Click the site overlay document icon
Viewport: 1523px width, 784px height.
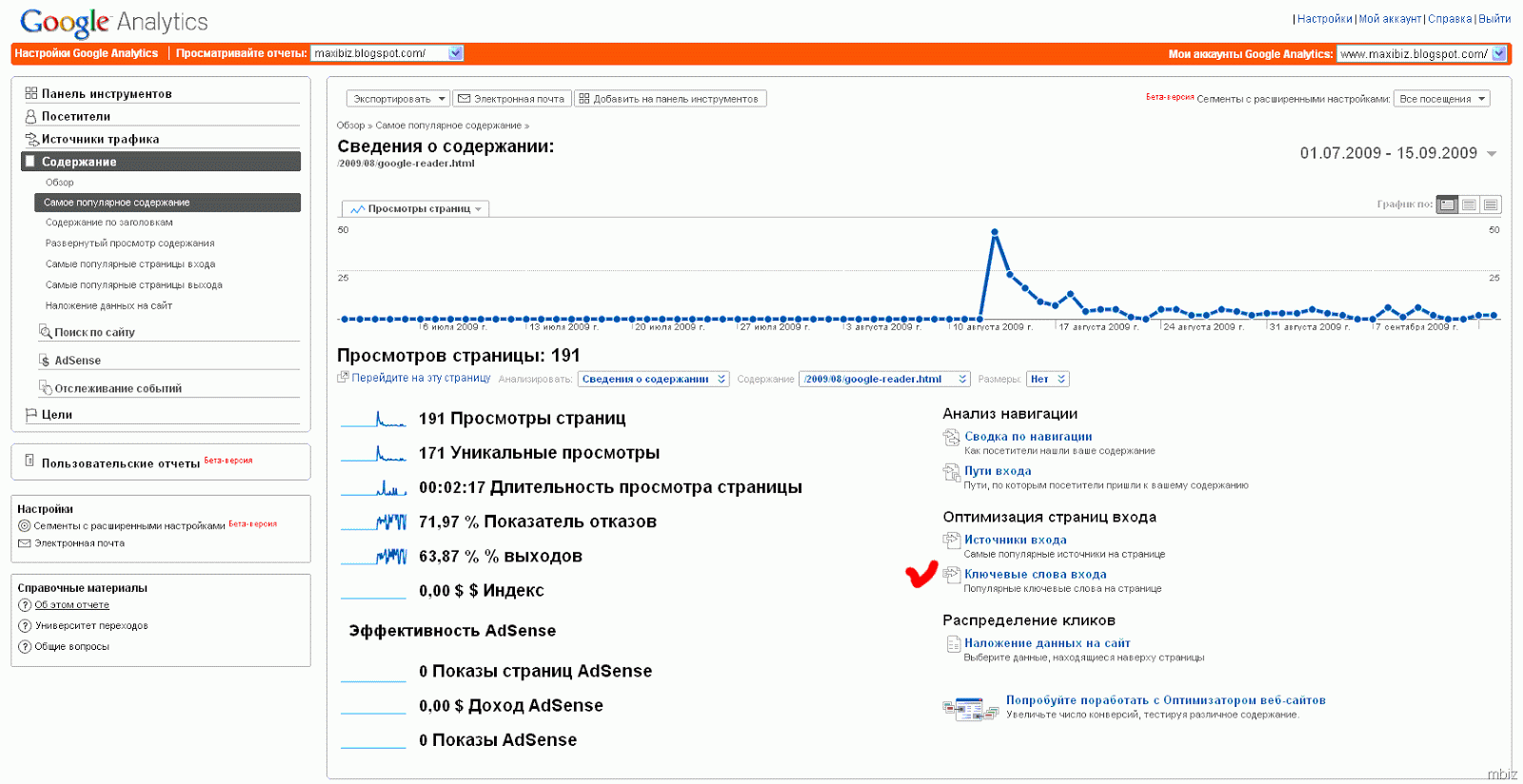(x=953, y=644)
